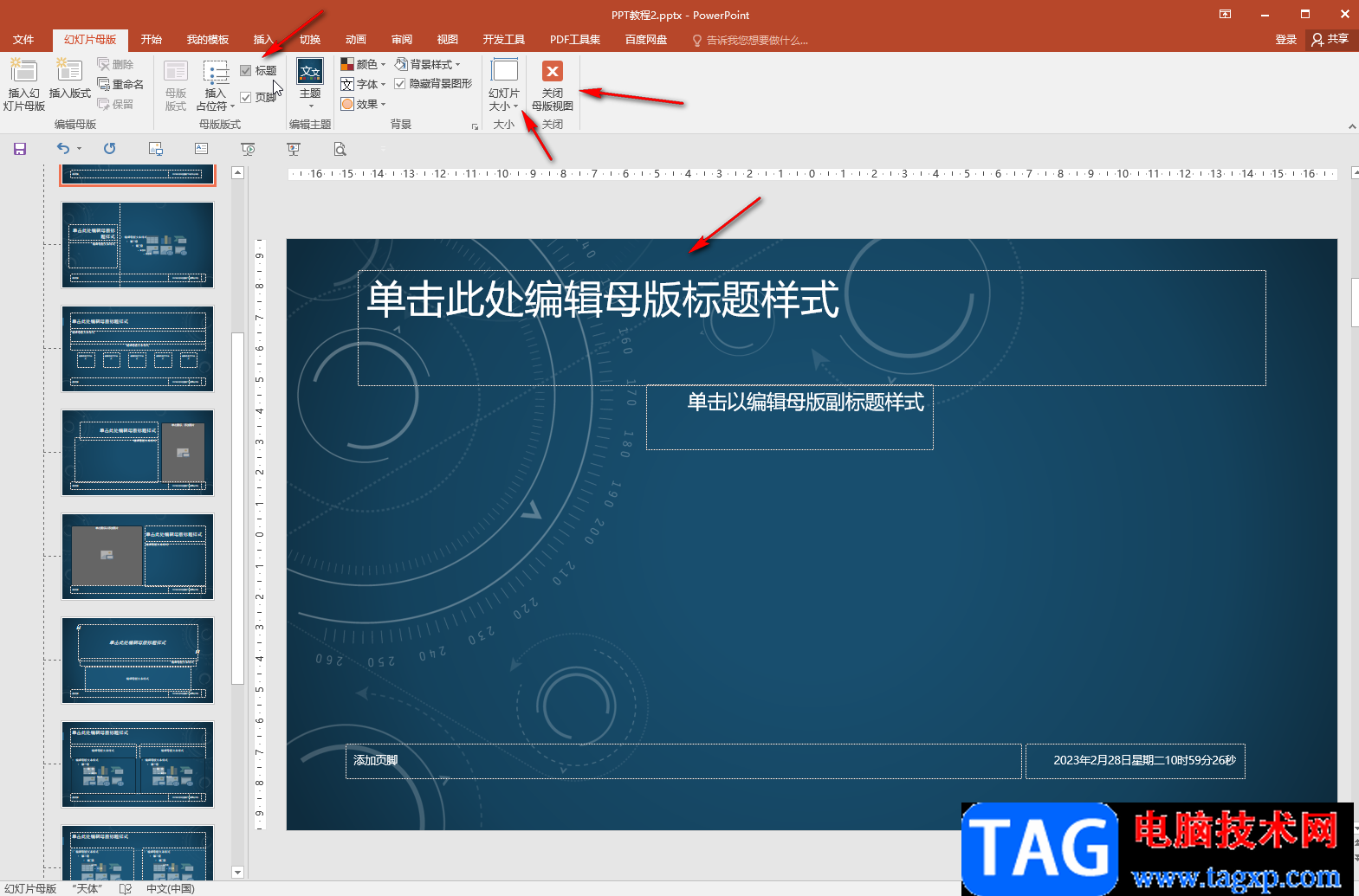The image size is (1359, 896).
Task: Open the Background group dialog launcher
Action: point(475,126)
